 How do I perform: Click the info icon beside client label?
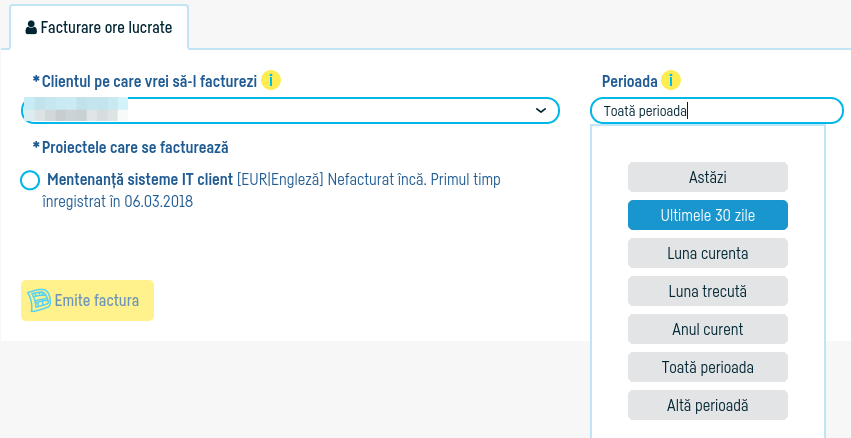point(272,80)
